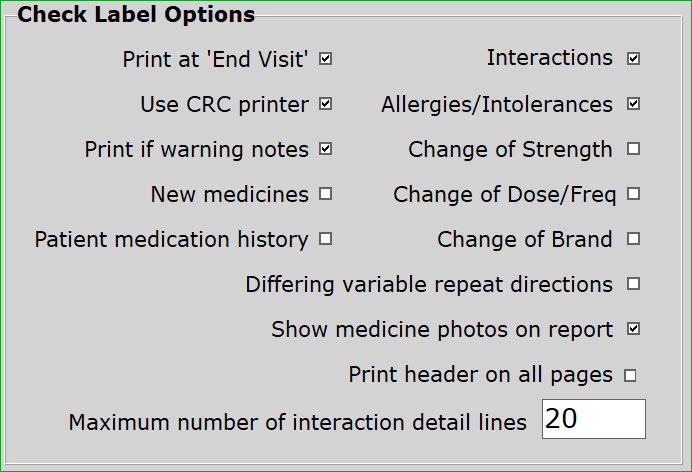Turn off the Show medicine photos checkbox

coord(634,329)
